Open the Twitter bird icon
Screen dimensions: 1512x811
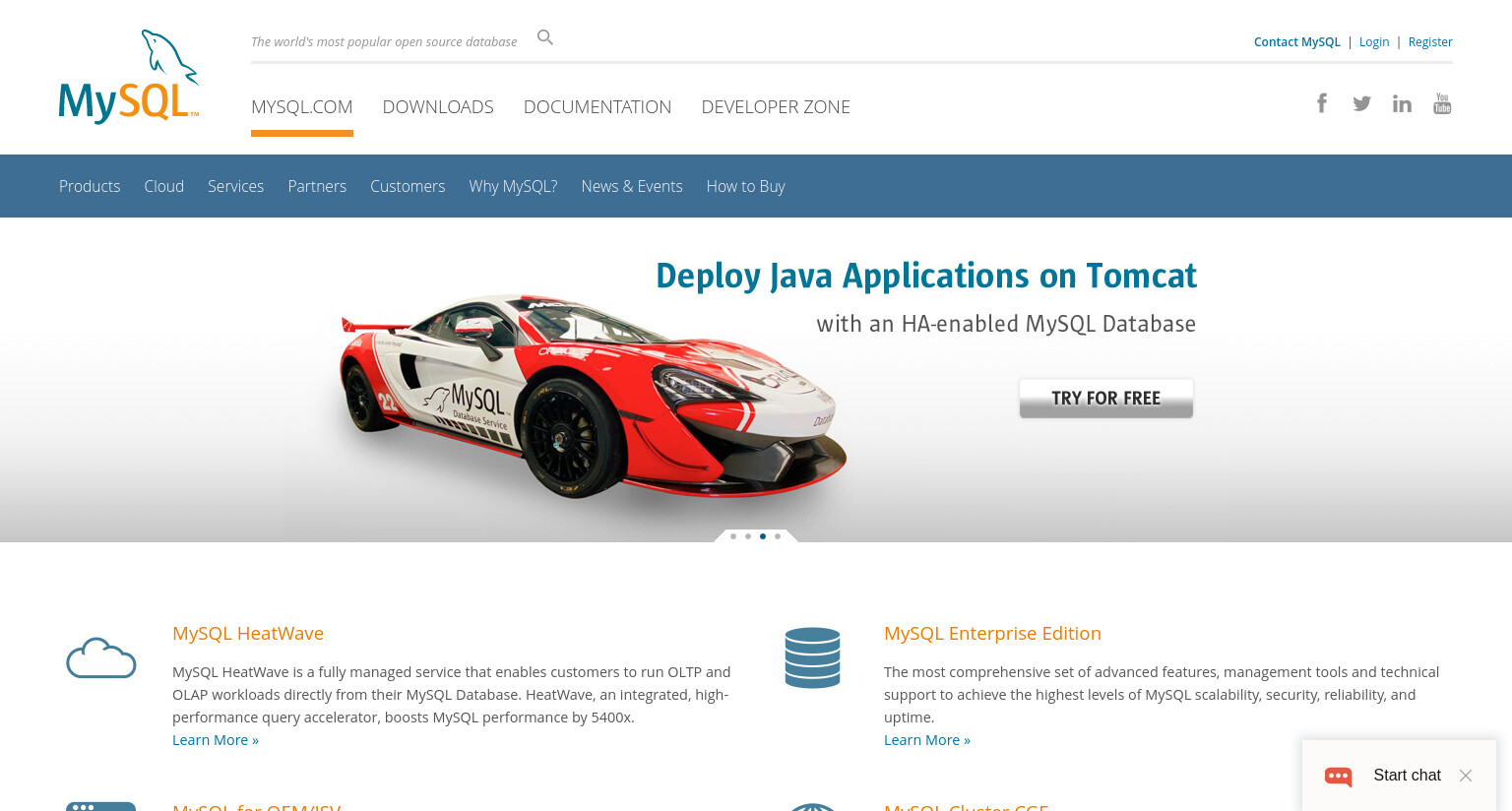(1362, 103)
